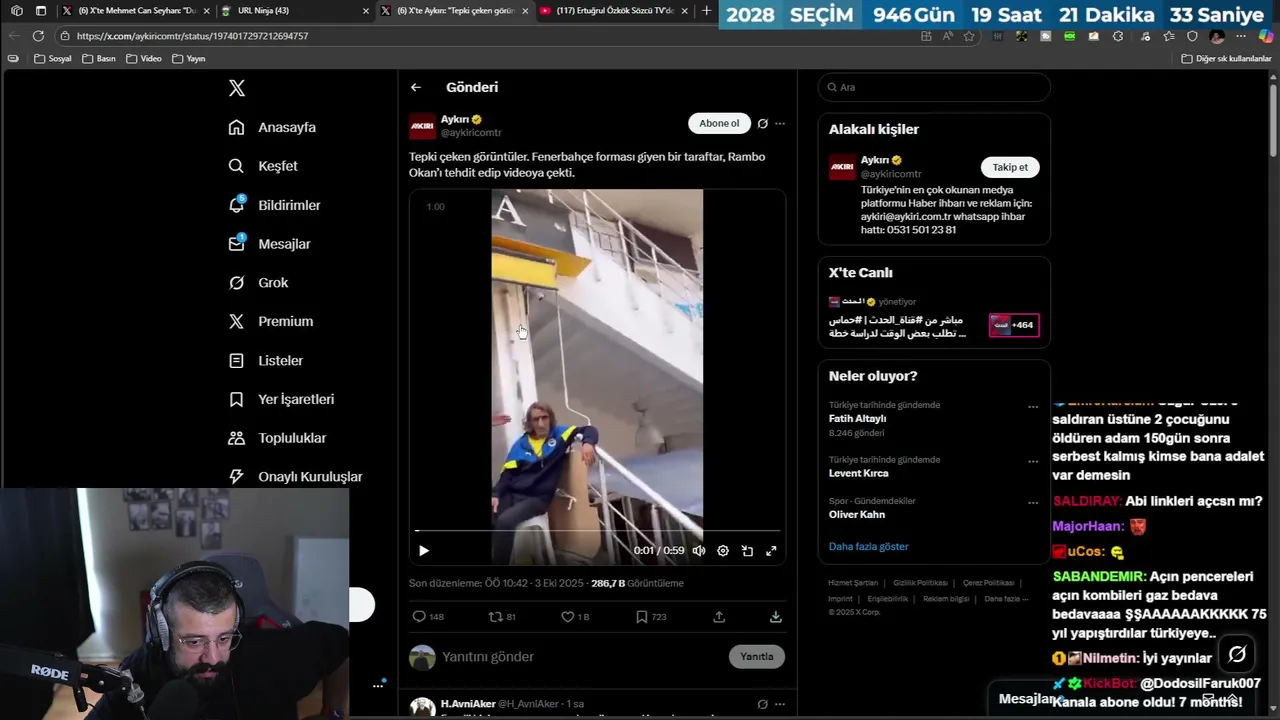
Task: Click the Yer İşaretleri bookmark icon
Action: pyautogui.click(x=236, y=399)
